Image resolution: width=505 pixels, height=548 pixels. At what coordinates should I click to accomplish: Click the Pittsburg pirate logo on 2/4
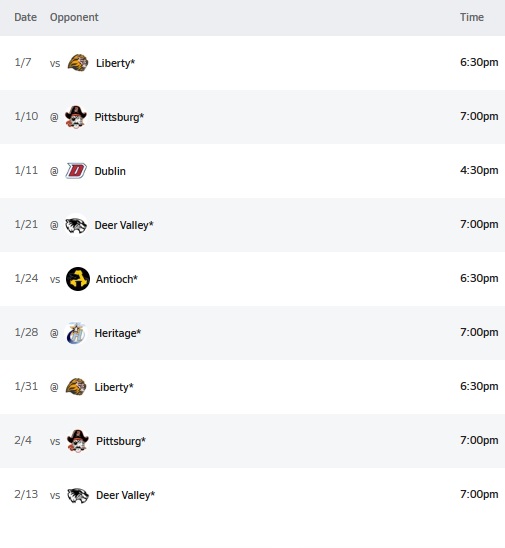coord(78,441)
